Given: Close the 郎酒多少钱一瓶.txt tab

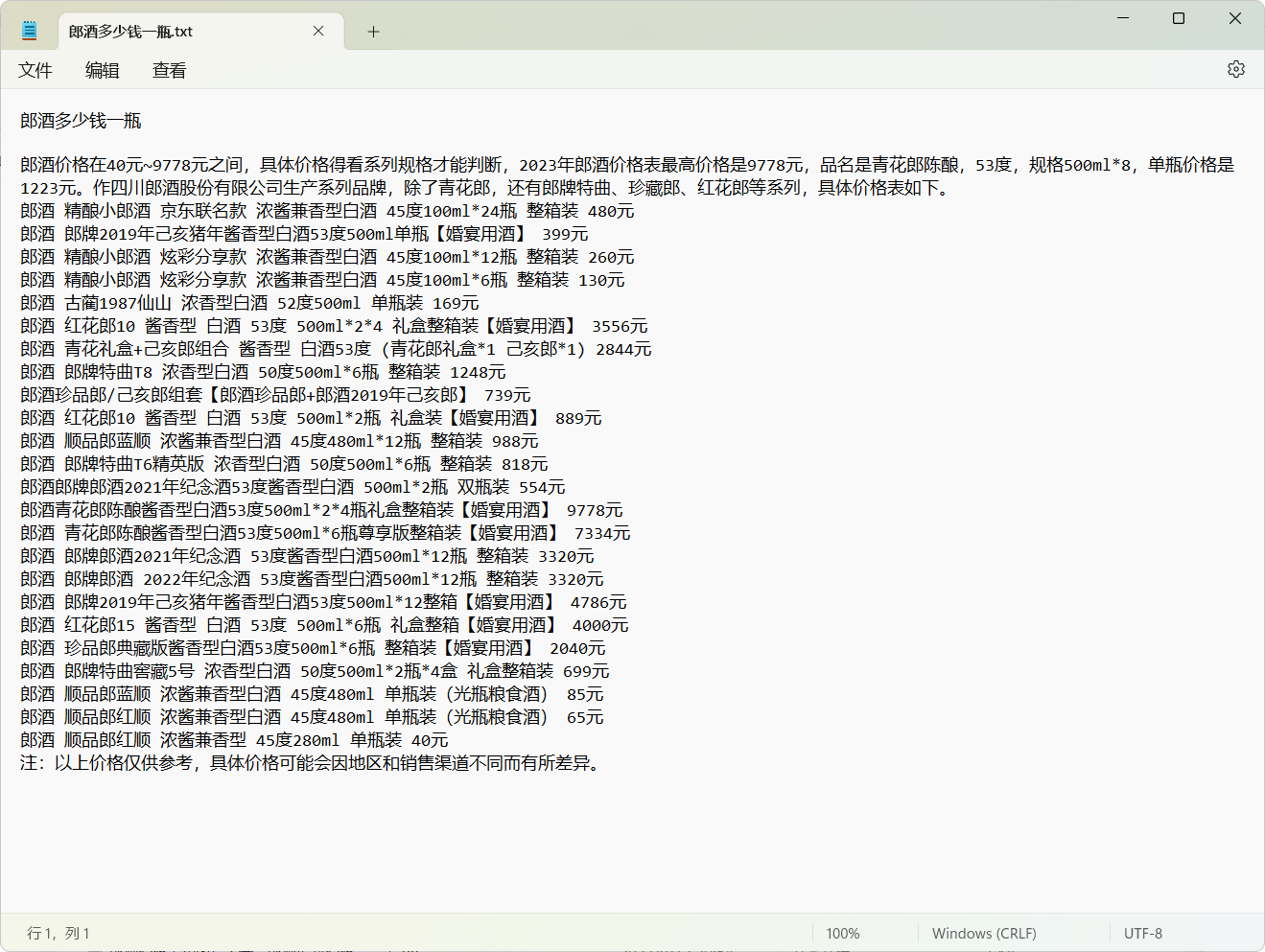Looking at the screenshot, I should (x=318, y=31).
